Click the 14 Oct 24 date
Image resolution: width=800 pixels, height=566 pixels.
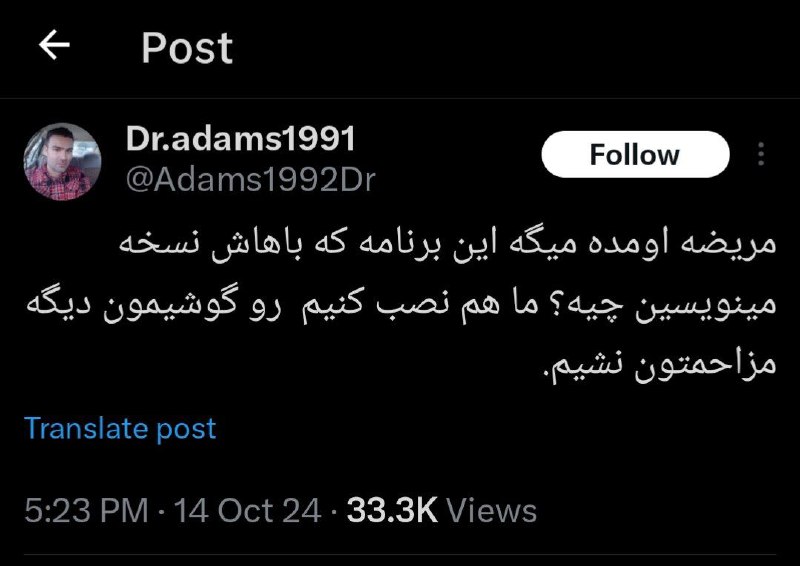[247, 510]
